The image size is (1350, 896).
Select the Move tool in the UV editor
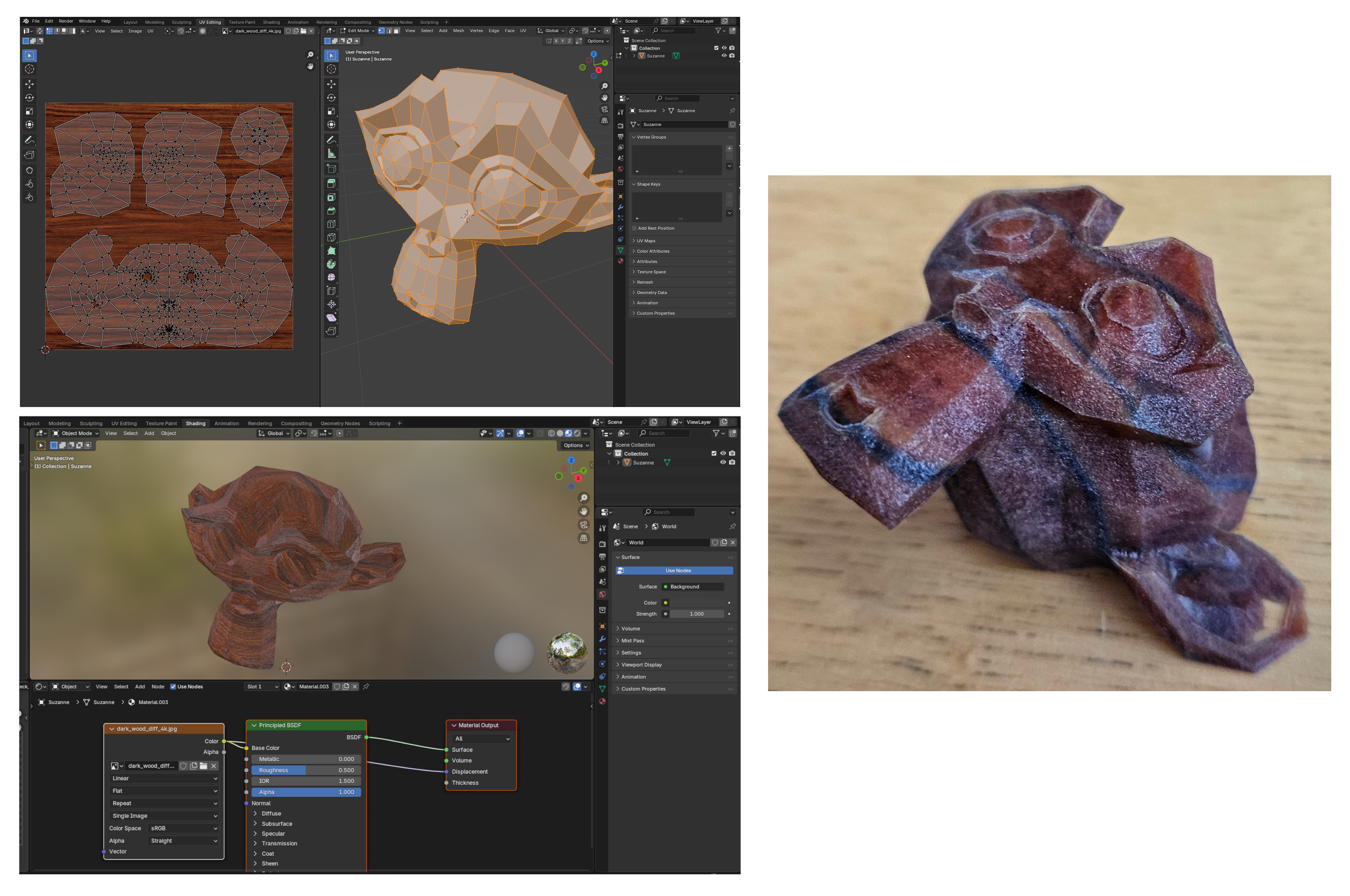[29, 84]
